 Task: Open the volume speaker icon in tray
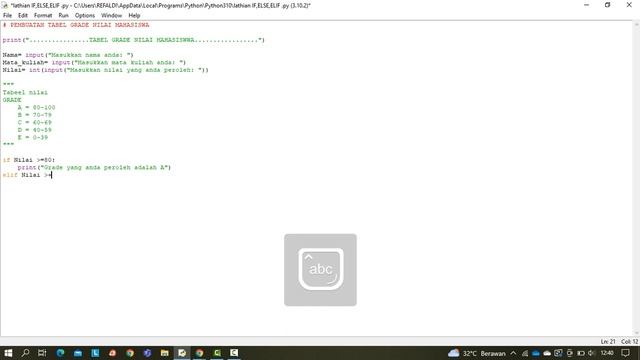pyautogui.click(x=591, y=353)
